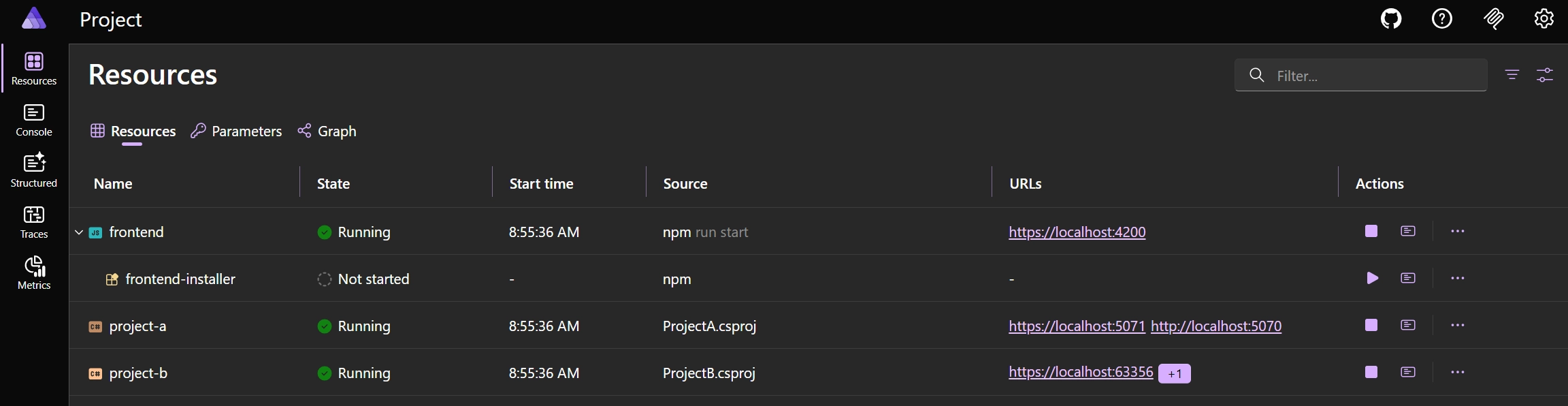The width and height of the screenshot is (1568, 406).
Task: Open Structured logs in sidebar
Action: [34, 170]
